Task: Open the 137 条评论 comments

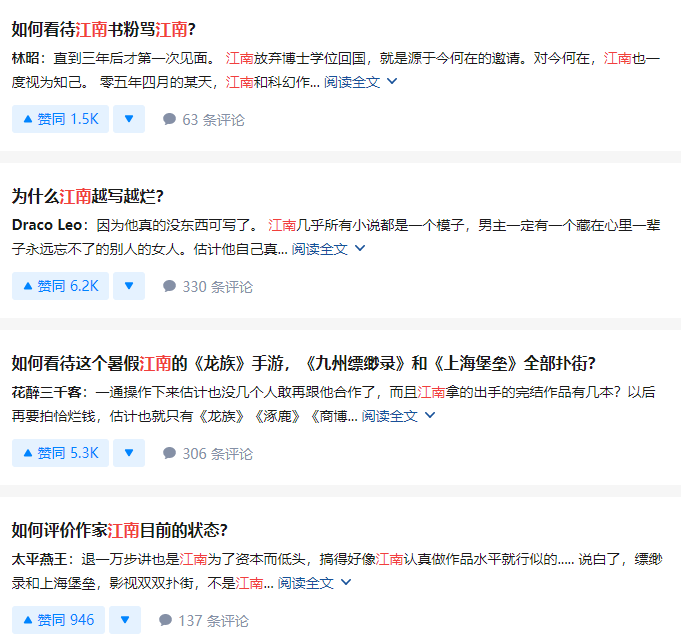Action: 204,620
